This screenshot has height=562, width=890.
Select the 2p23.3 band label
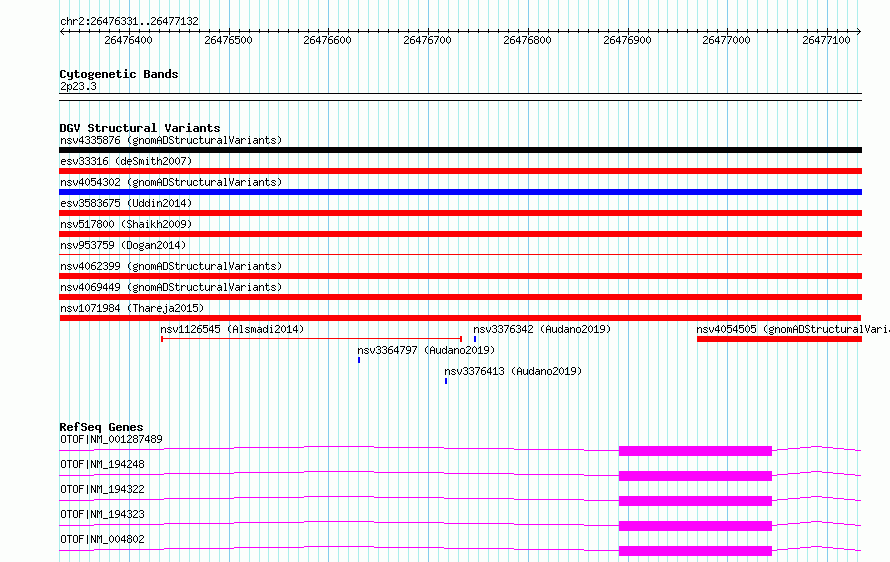78,86
